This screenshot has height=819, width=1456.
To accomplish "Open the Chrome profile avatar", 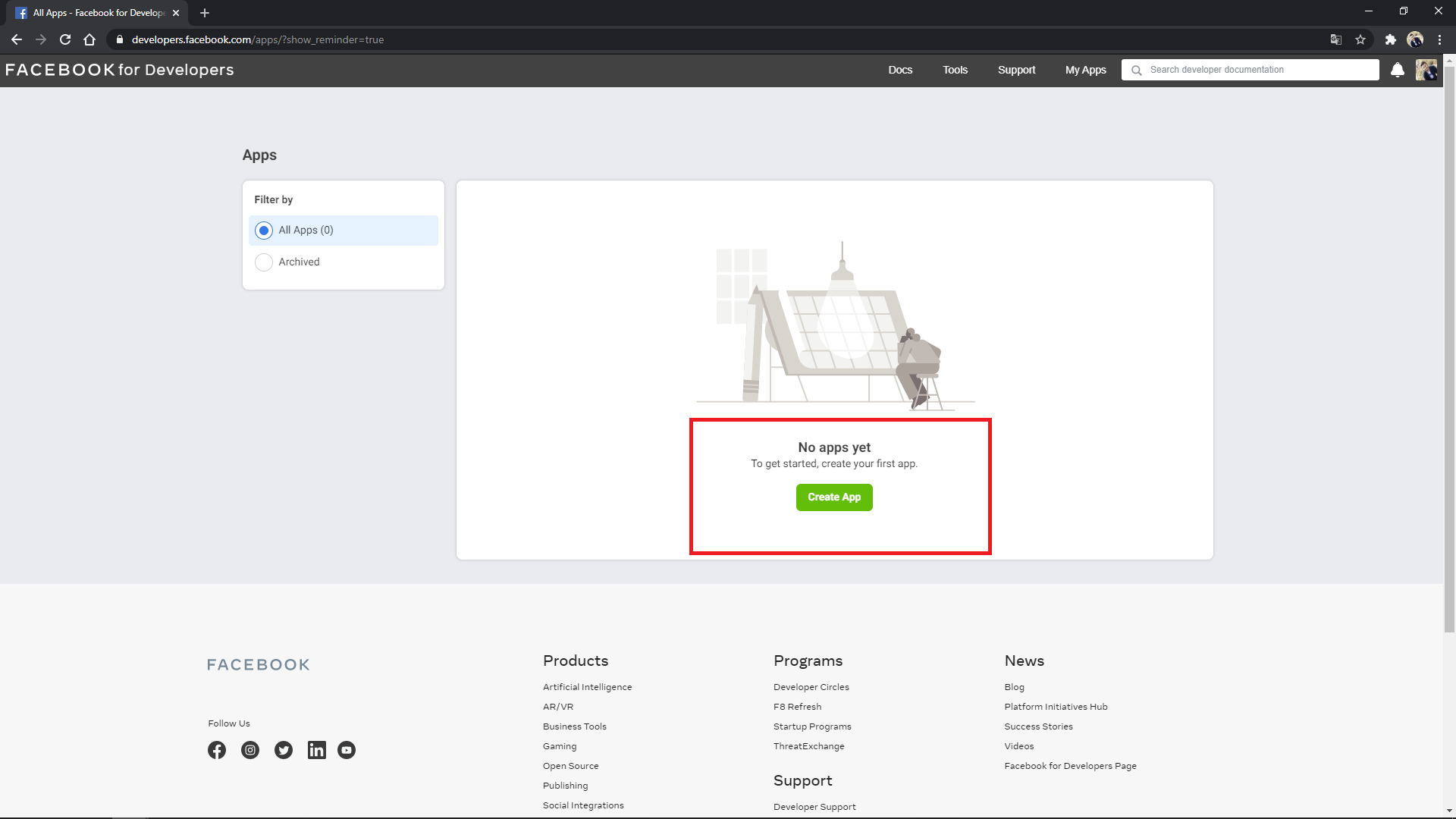I will point(1415,39).
